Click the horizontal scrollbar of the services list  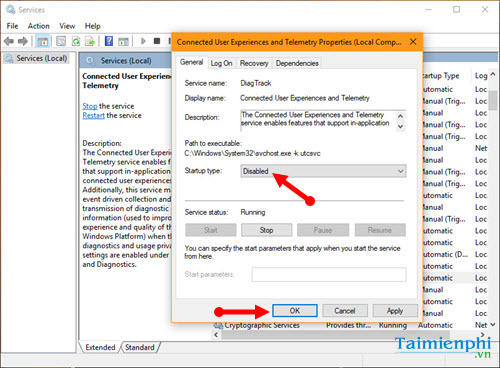click(349, 335)
